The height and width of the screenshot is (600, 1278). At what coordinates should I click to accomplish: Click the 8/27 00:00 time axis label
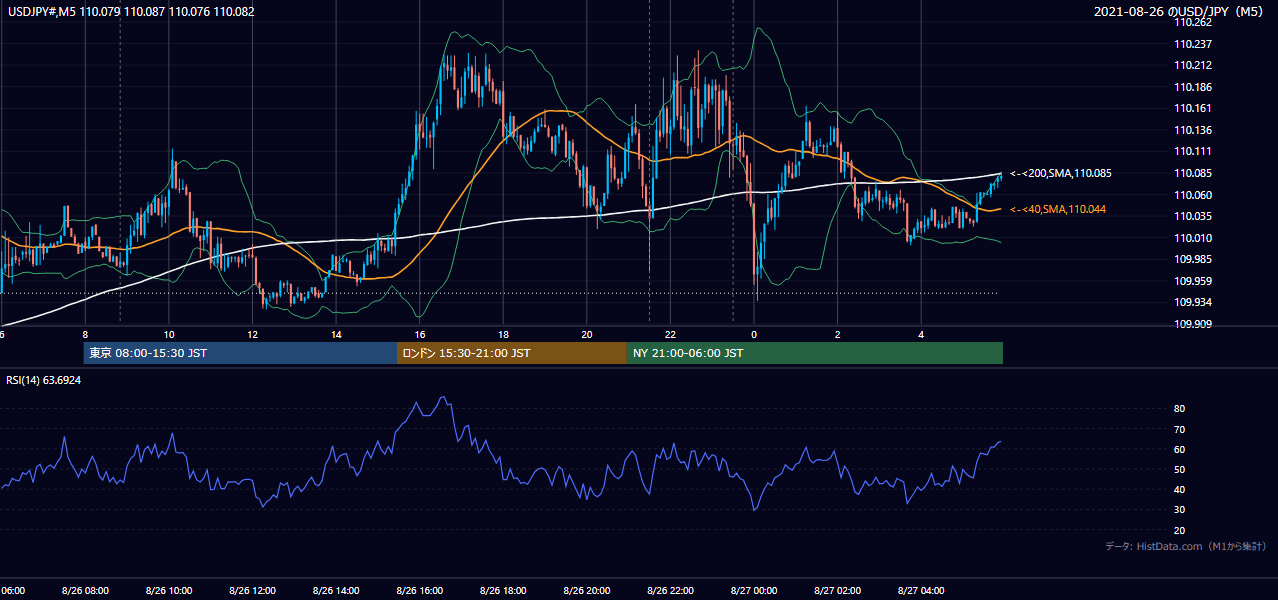754,591
